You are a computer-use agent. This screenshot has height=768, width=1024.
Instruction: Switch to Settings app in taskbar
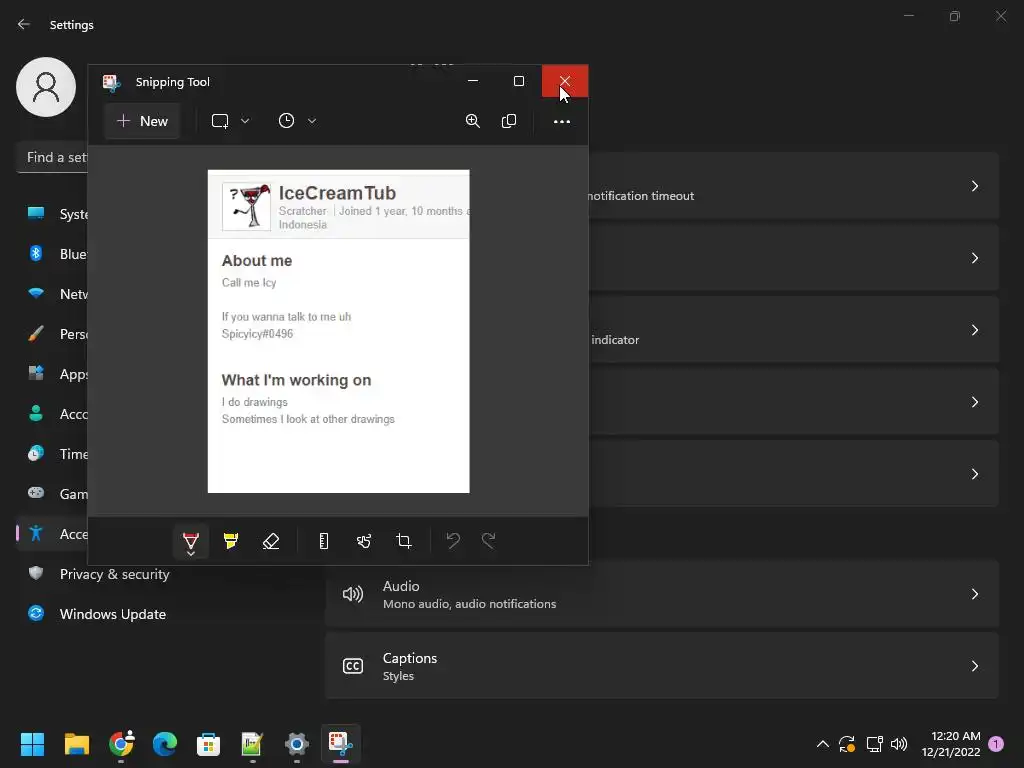click(x=296, y=744)
